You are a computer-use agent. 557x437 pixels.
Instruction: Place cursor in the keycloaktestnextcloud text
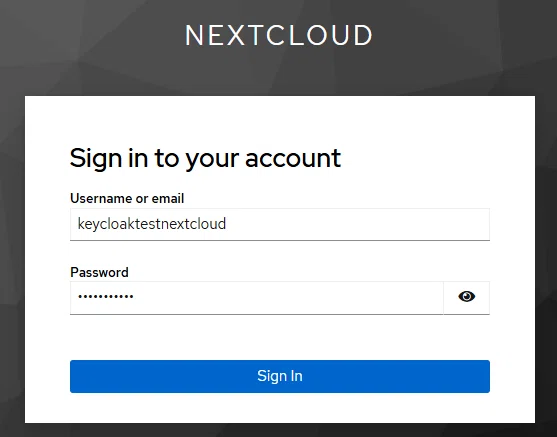point(152,224)
